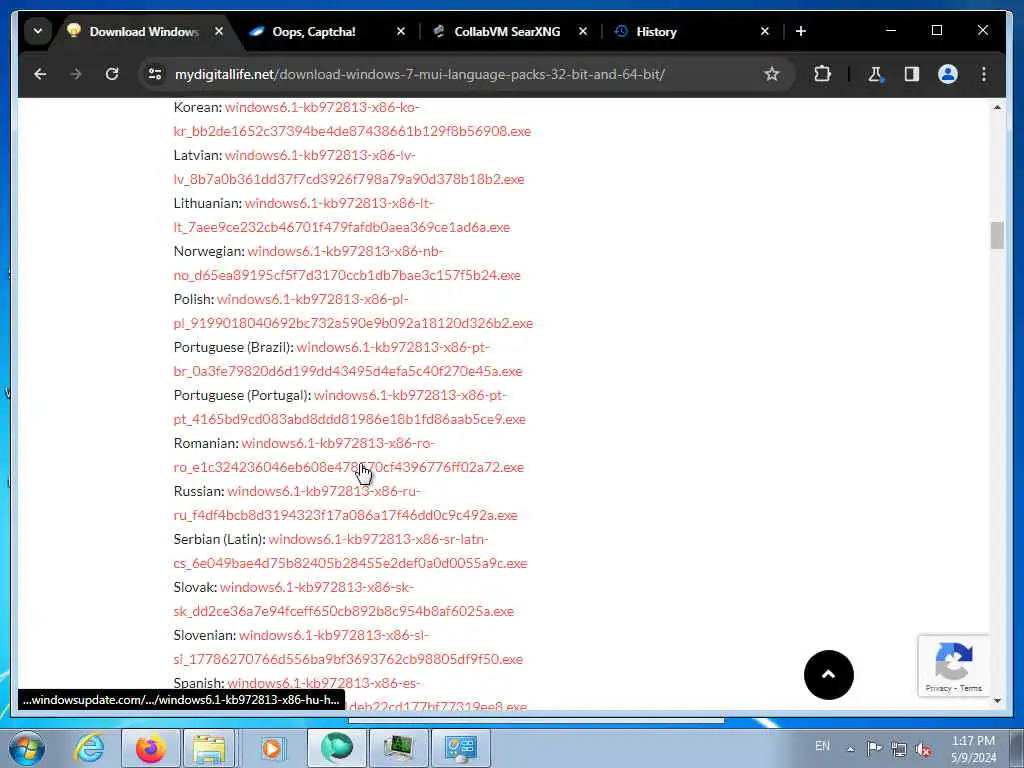Open Chrome three-dot menu
The width and height of the screenshot is (1024, 768).
click(x=984, y=74)
